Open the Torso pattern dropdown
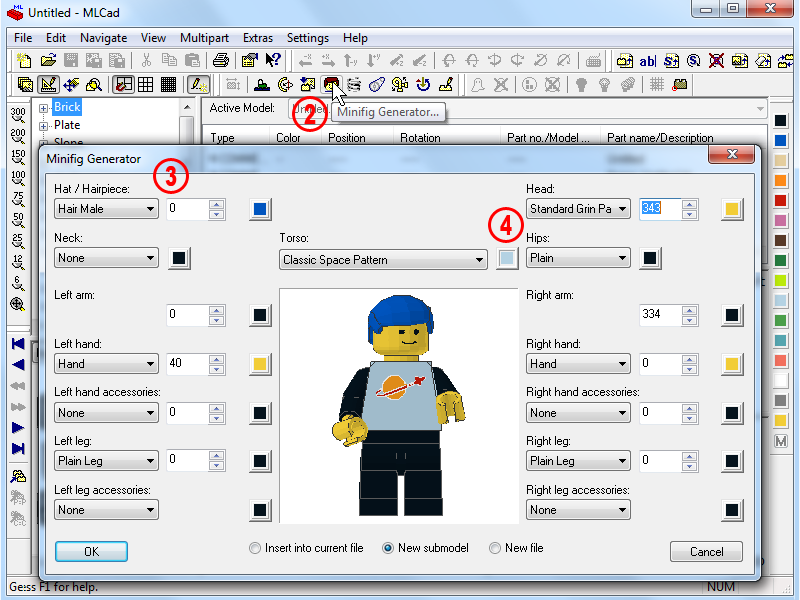 (x=383, y=260)
